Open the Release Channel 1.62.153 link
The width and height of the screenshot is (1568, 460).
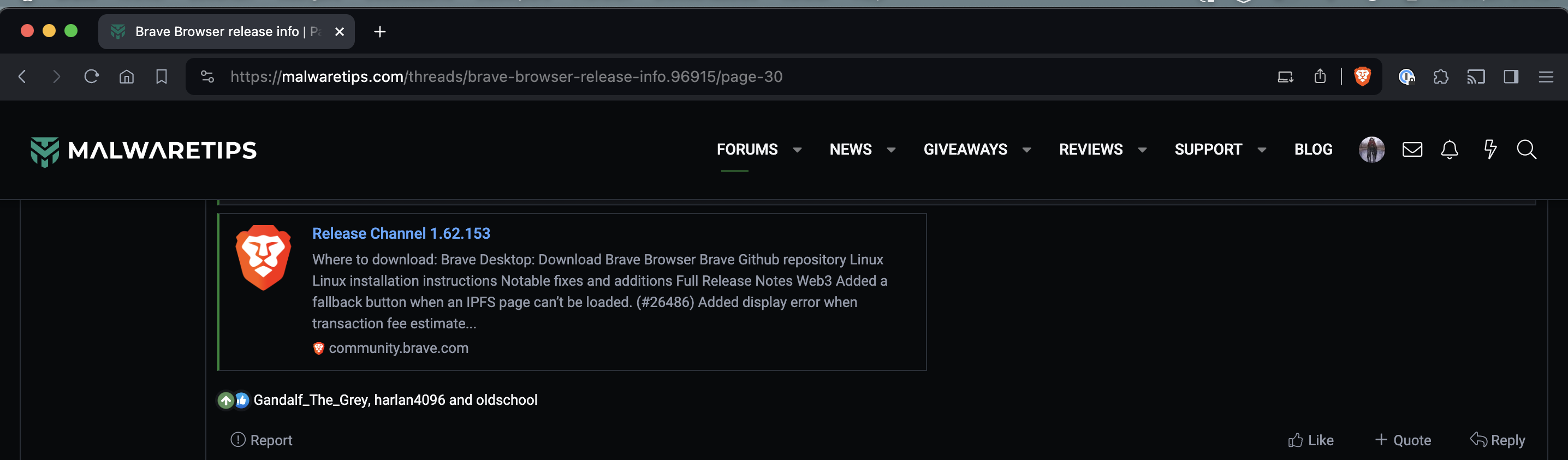(x=401, y=233)
